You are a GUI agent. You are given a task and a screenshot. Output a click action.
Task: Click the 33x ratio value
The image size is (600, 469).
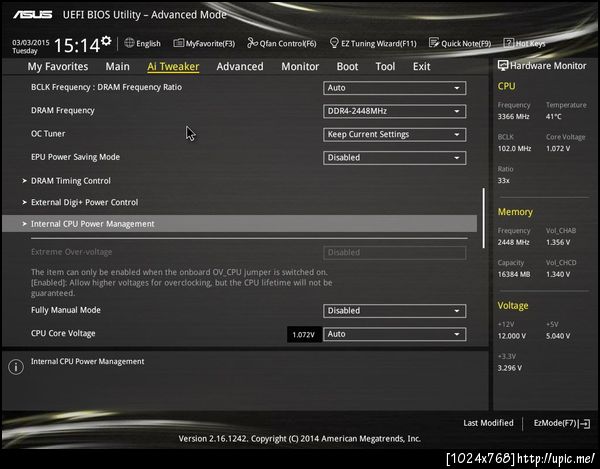[x=504, y=181]
